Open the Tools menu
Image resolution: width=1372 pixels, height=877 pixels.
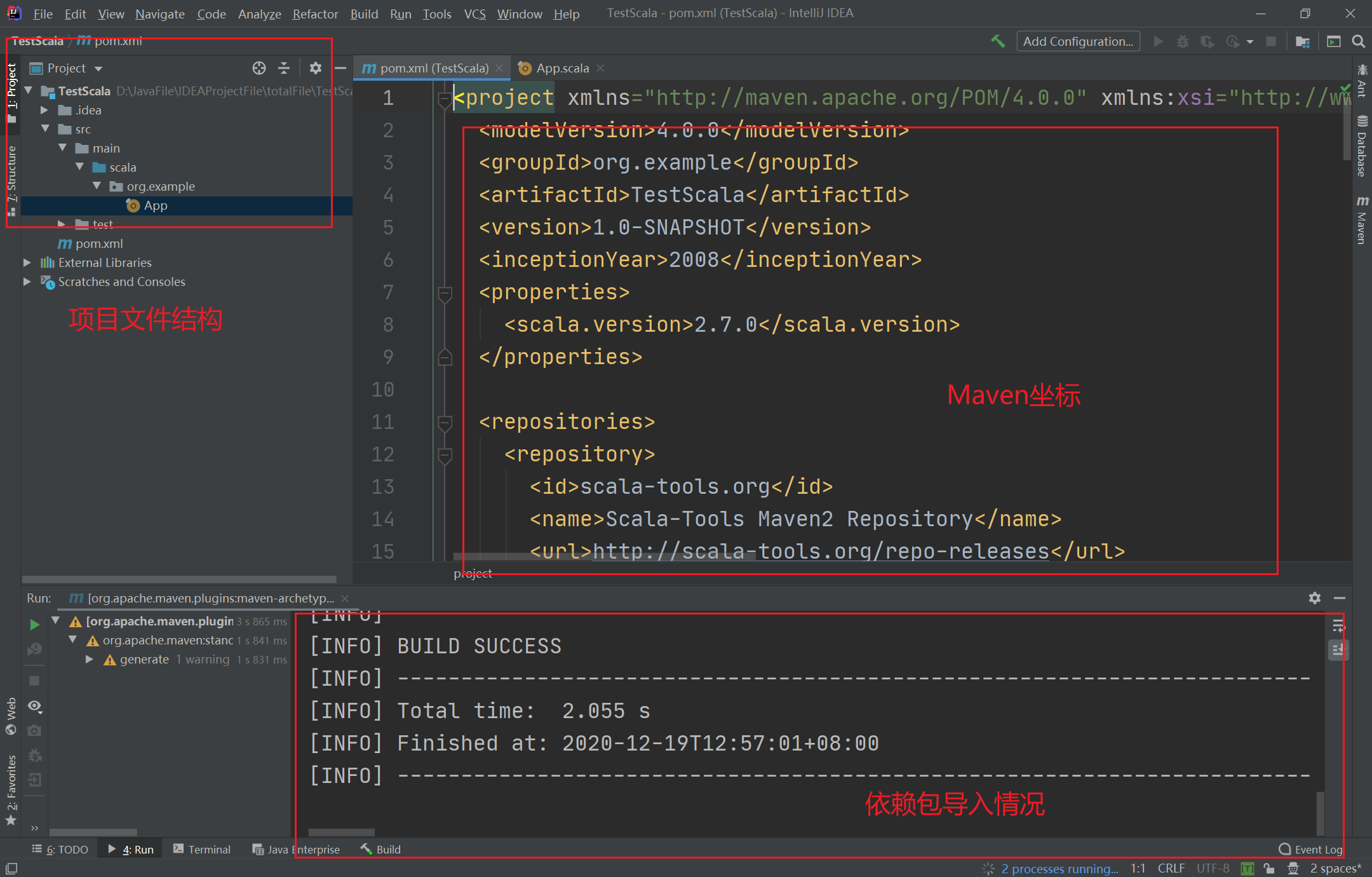[x=437, y=13]
